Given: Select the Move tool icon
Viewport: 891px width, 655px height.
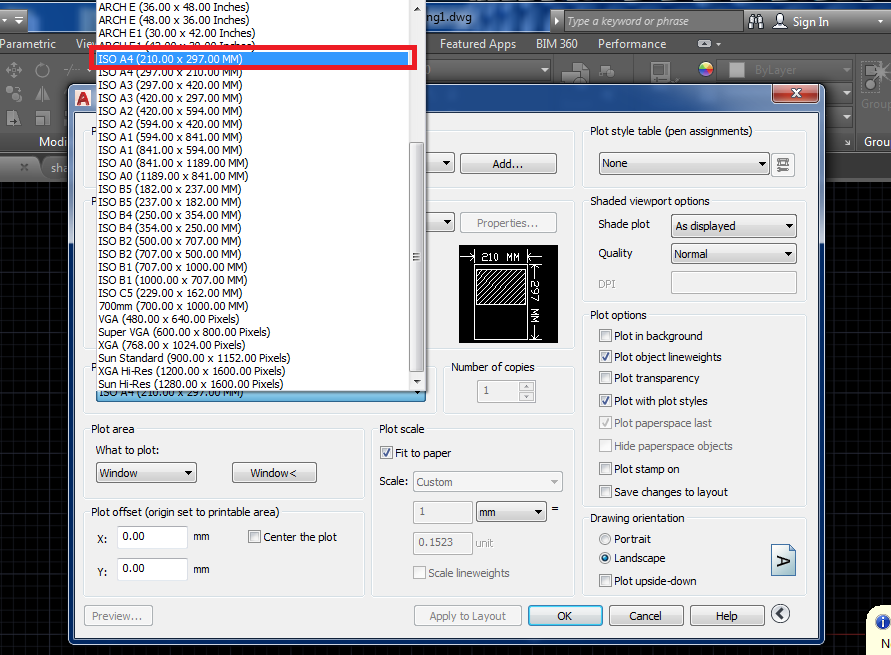Looking at the screenshot, I should (14, 70).
